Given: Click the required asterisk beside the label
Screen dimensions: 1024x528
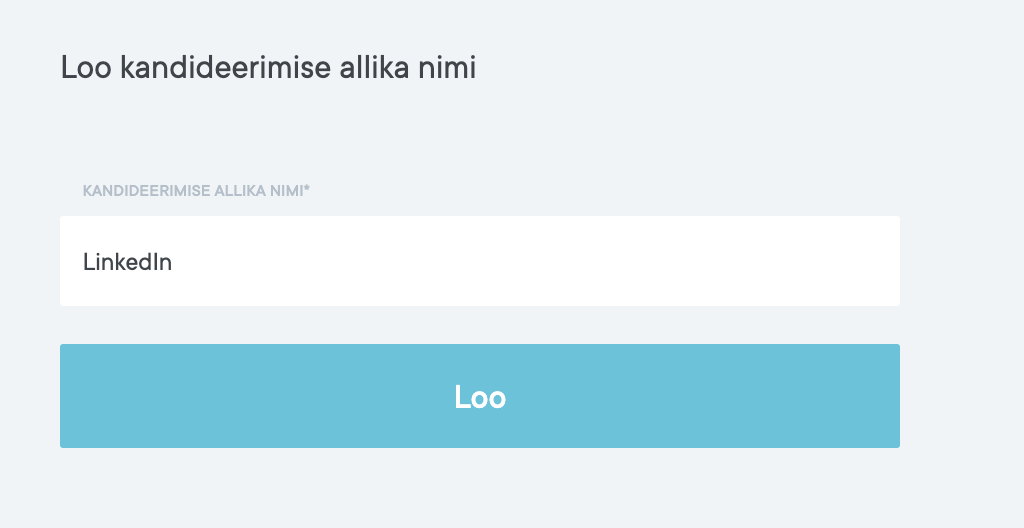Looking at the screenshot, I should click(x=307, y=189).
